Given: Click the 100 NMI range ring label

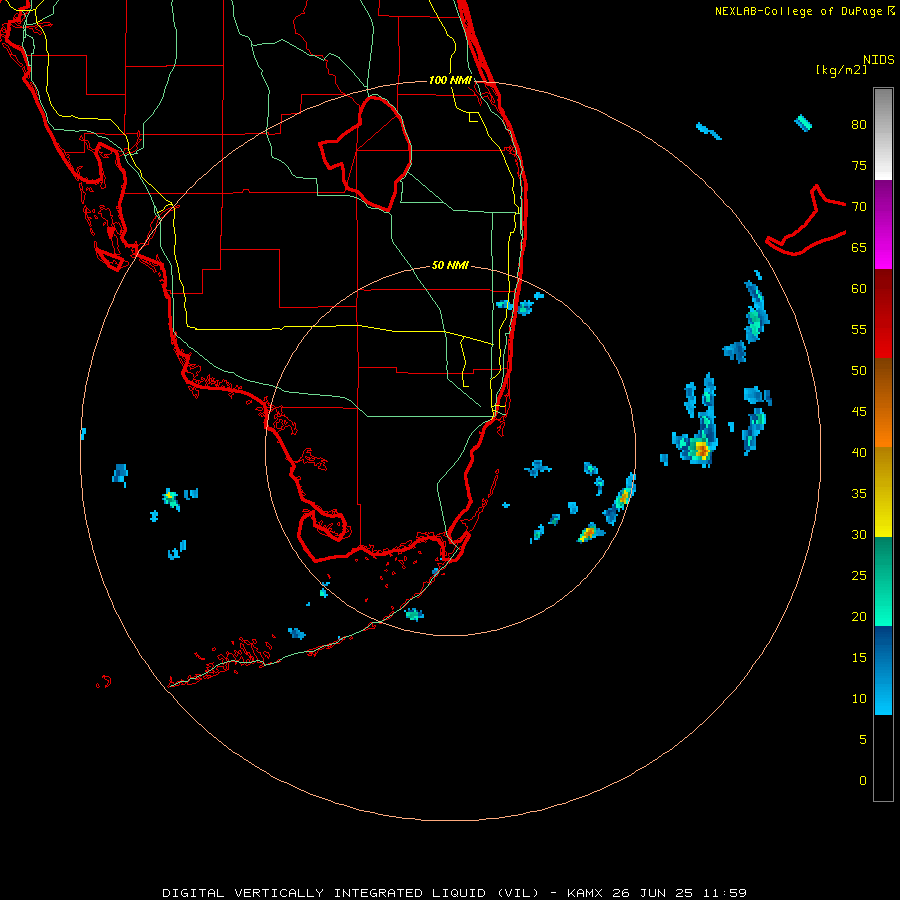Looking at the screenshot, I should click(x=450, y=80).
